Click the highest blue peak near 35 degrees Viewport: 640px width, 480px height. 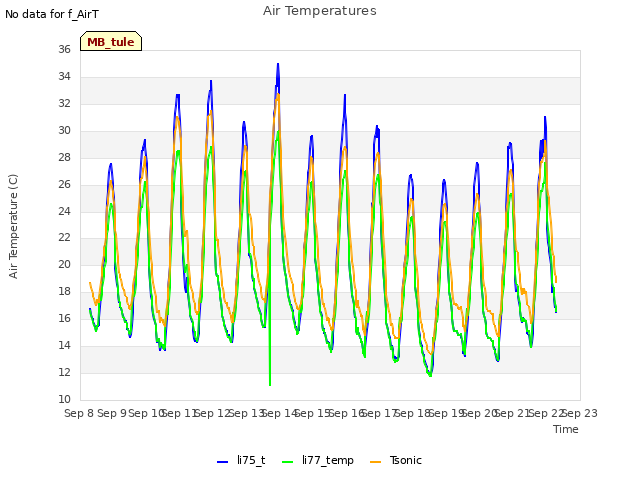[x=278, y=65]
